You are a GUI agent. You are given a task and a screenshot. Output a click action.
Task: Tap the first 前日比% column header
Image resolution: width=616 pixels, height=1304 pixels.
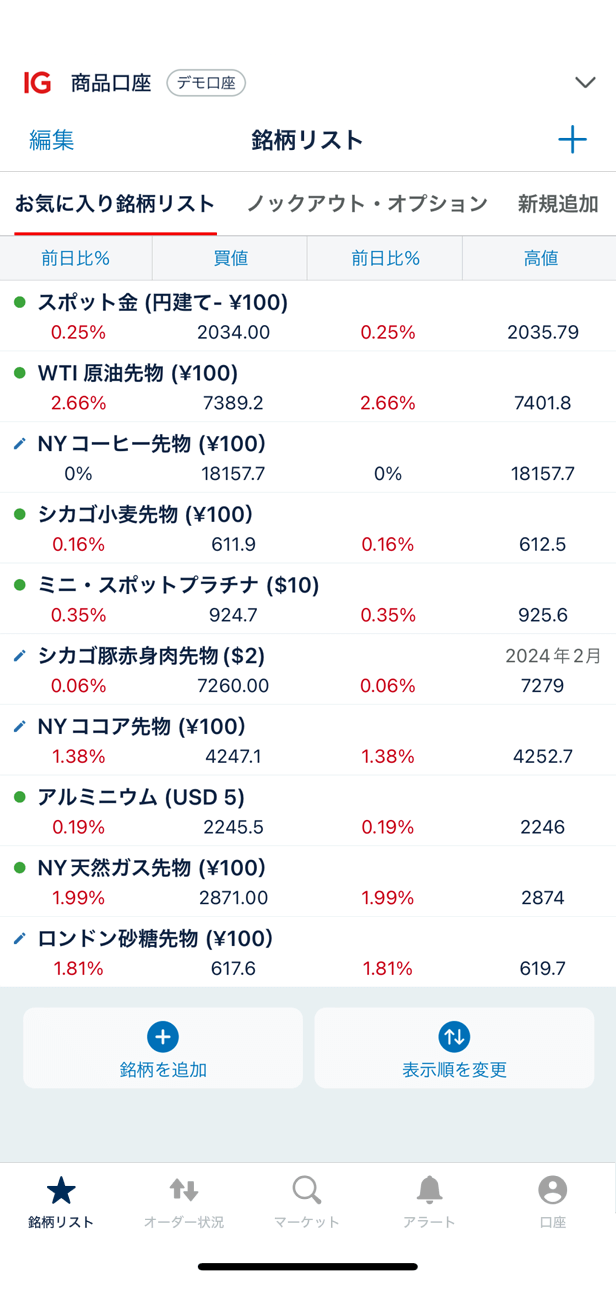76,259
